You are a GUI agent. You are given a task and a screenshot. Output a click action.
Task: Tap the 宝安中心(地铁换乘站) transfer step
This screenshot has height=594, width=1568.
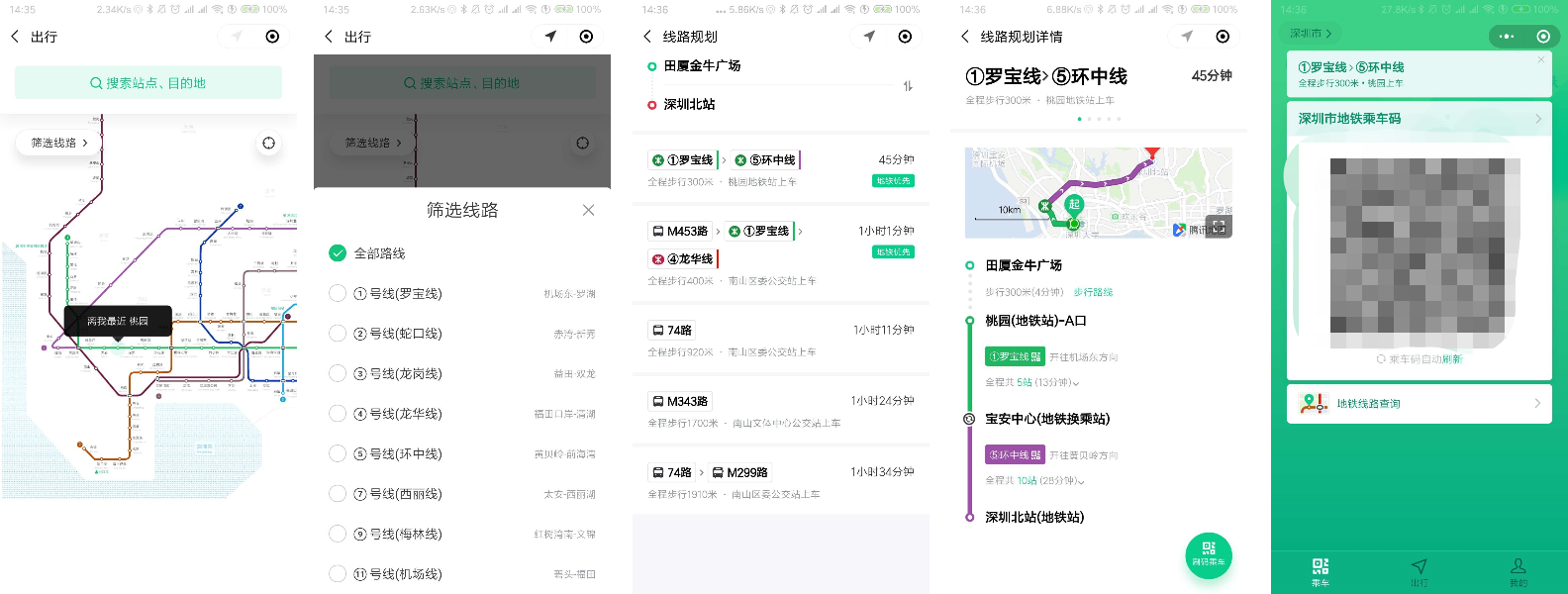pos(1047,419)
